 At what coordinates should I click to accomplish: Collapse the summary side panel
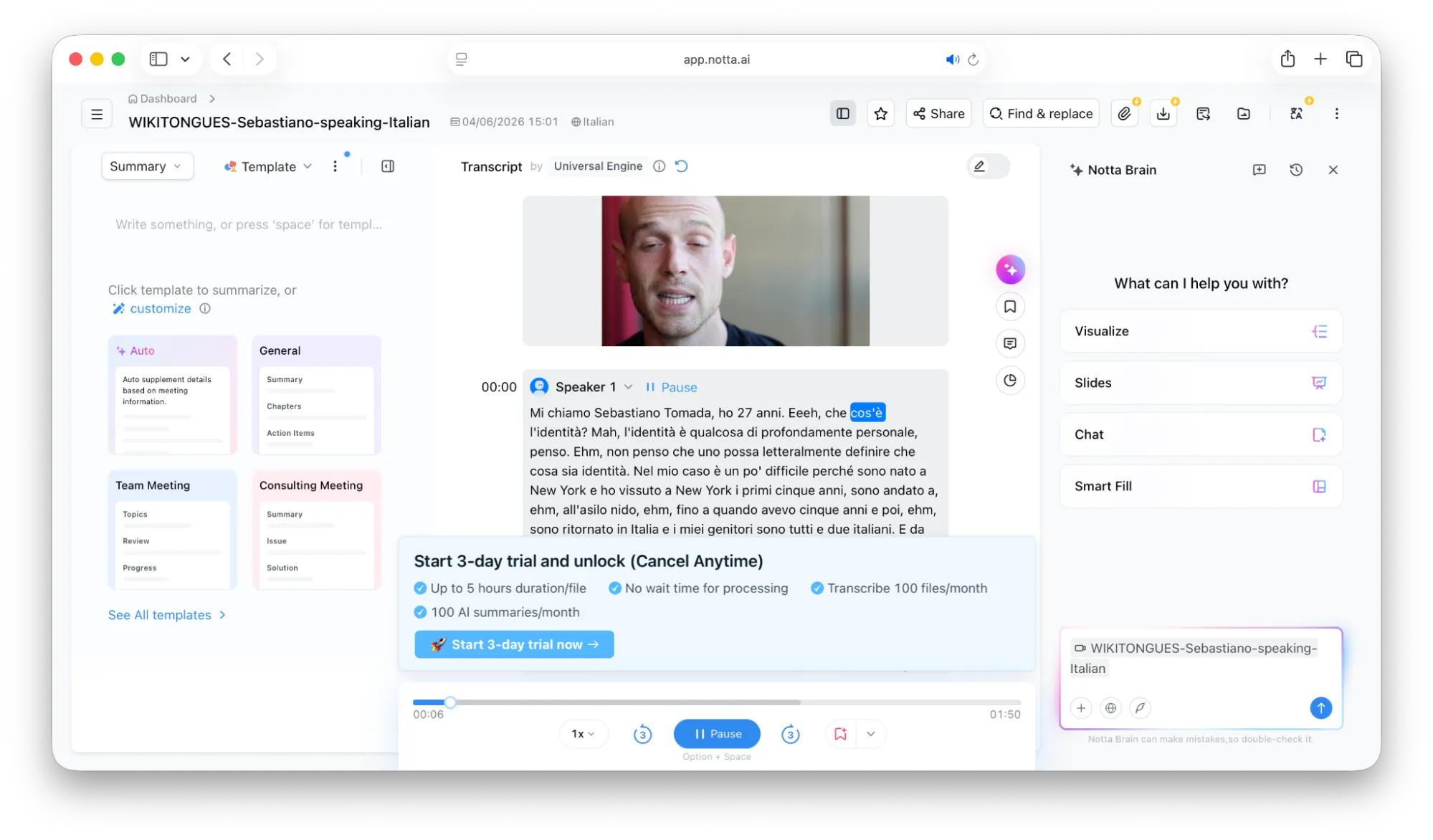pos(388,166)
